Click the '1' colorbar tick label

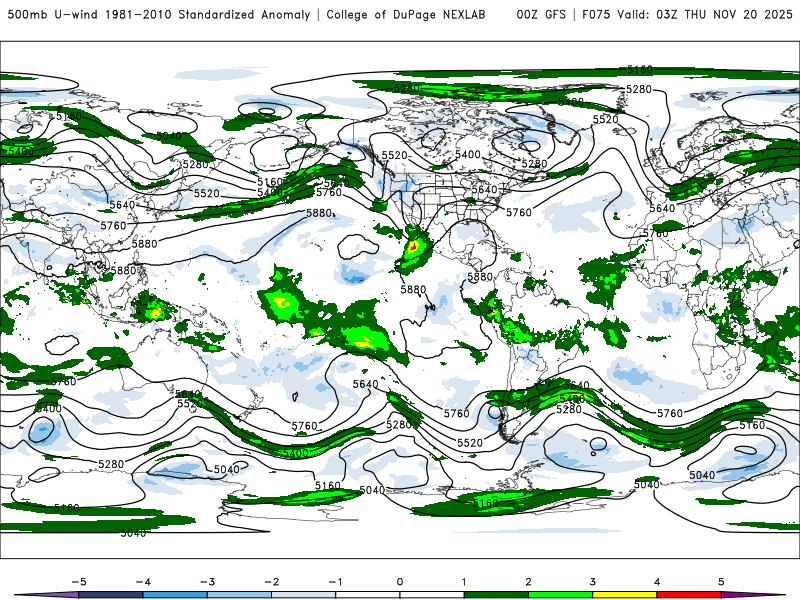click(x=464, y=582)
